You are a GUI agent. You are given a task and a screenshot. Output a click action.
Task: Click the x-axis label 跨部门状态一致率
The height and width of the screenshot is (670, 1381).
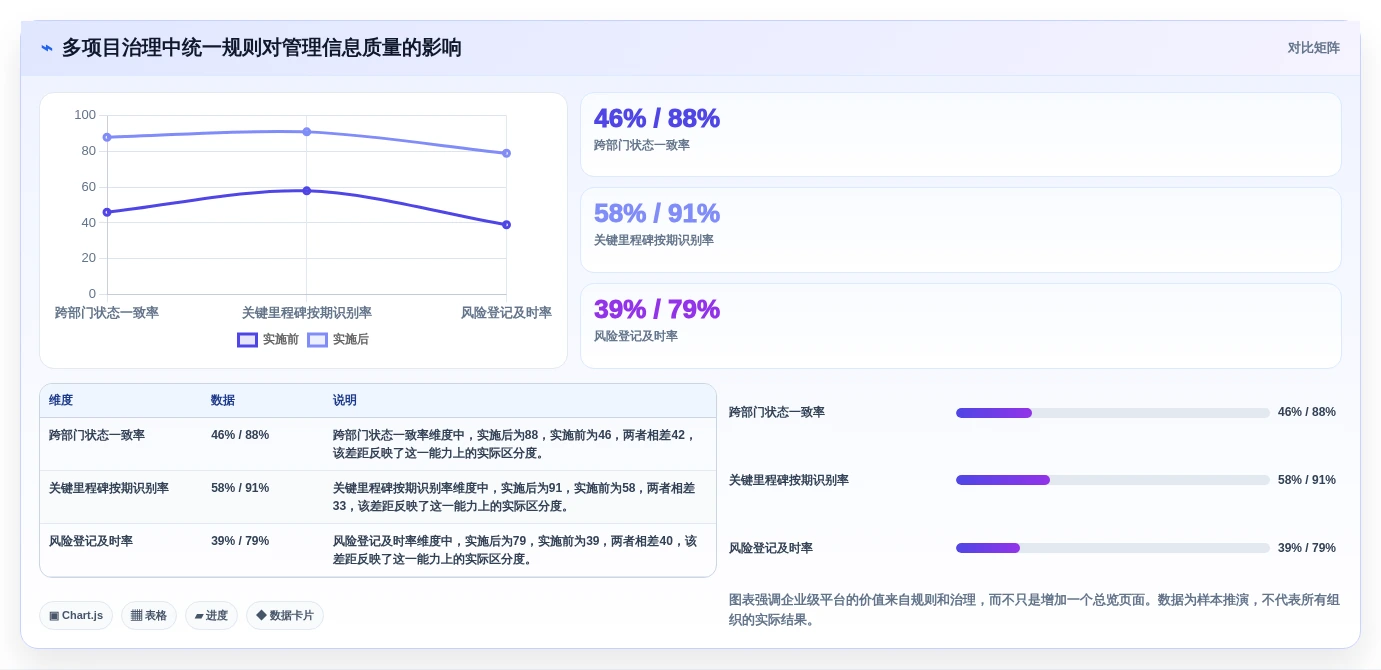[x=107, y=313]
